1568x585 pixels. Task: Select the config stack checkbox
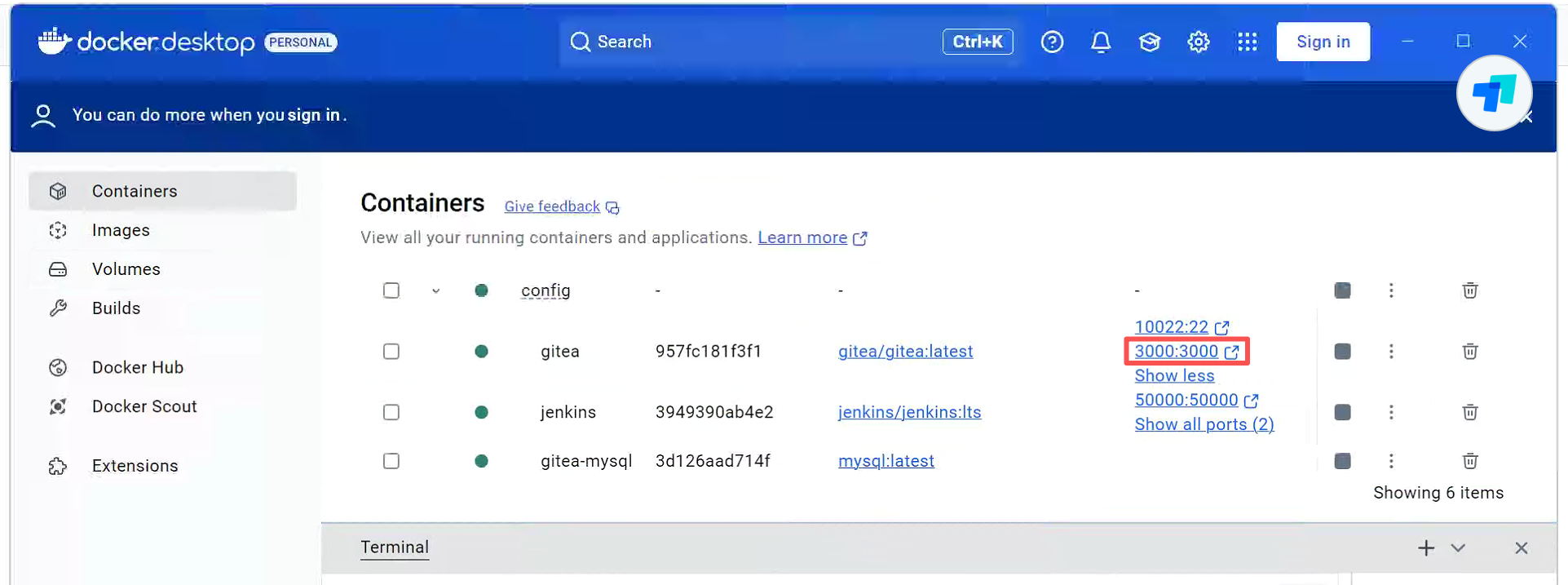point(391,290)
